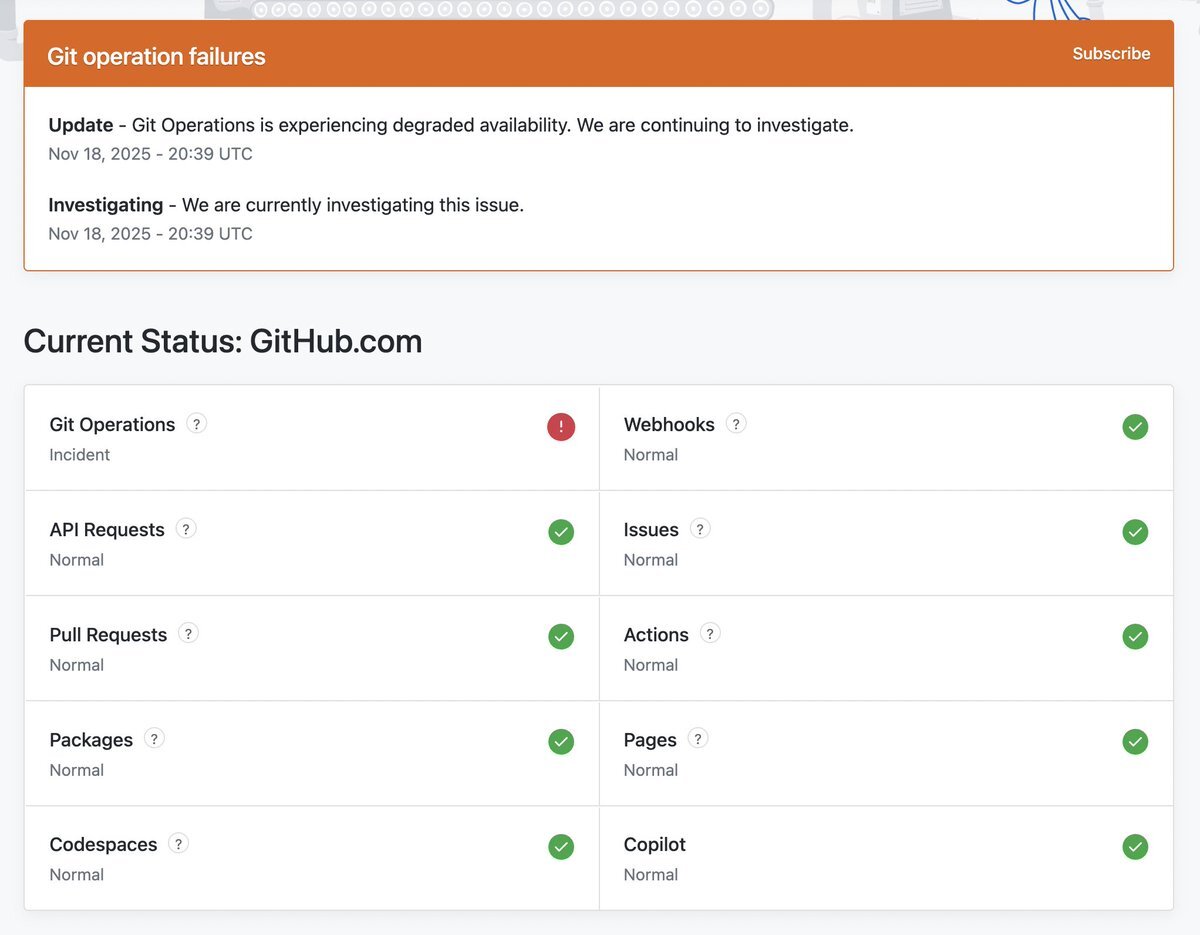This screenshot has height=935, width=1200.
Task: Select the Update message about degraded availability
Action: tap(450, 126)
